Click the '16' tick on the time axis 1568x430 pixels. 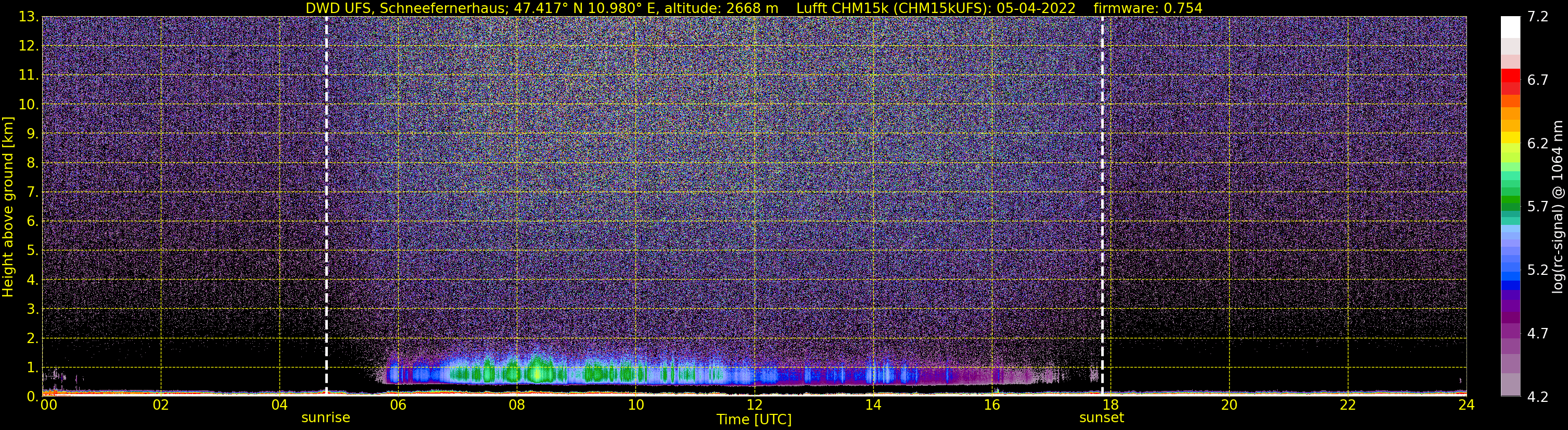coord(991,405)
